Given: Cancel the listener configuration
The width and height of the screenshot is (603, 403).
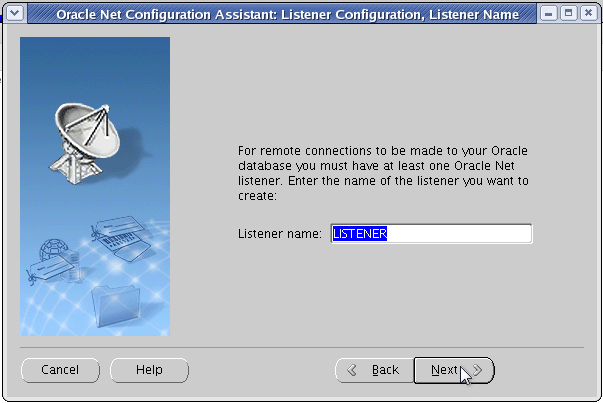Looking at the screenshot, I should 60,370.
